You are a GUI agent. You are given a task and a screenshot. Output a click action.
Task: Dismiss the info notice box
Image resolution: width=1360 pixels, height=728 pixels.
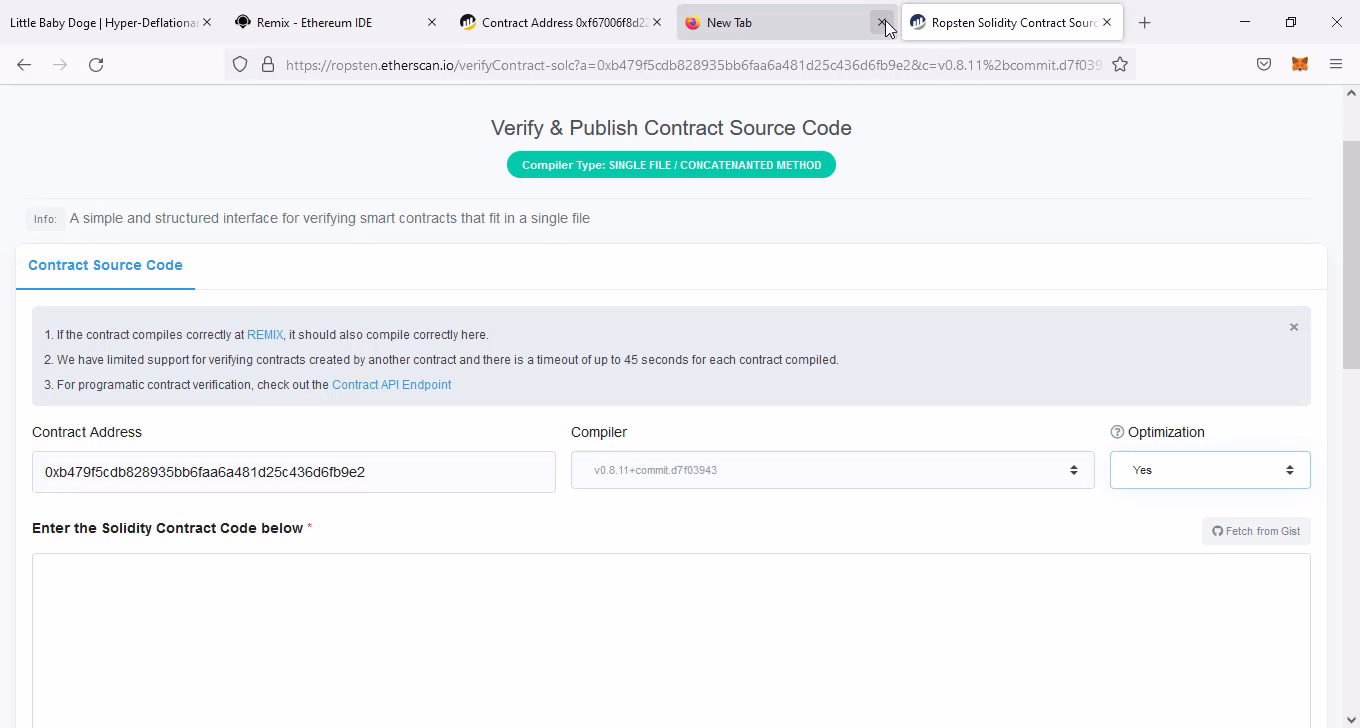click(1293, 327)
